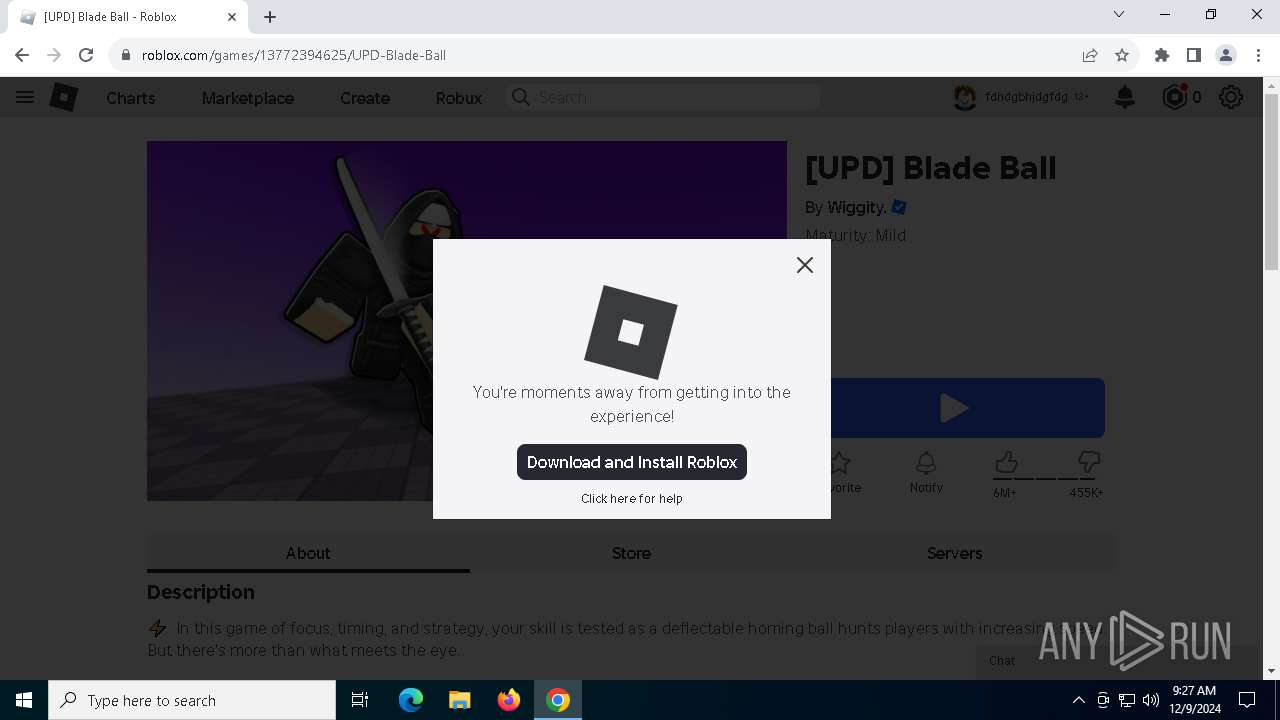
Task: Open the Click here for help link
Action: point(632,498)
